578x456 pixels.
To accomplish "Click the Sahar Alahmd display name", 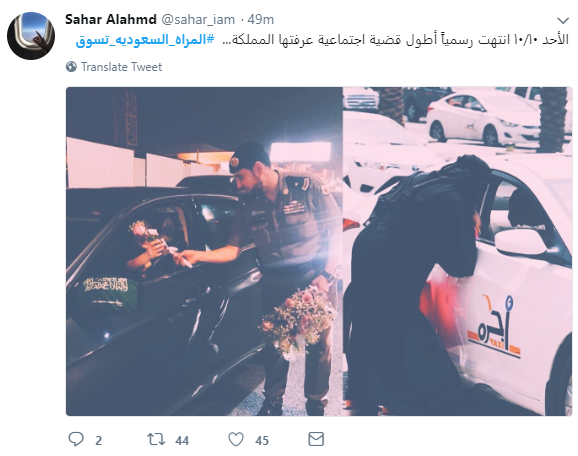I will tap(111, 19).
